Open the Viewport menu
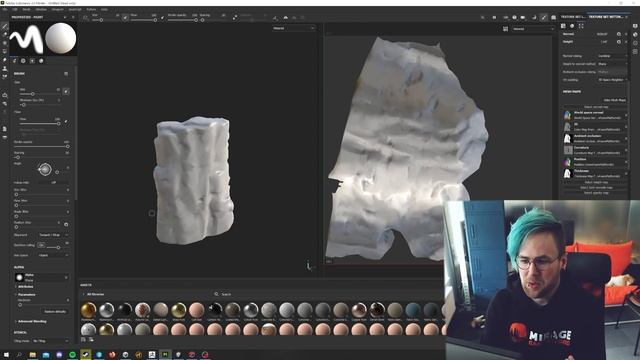Screen dimensions: 640x360 point(57,9)
